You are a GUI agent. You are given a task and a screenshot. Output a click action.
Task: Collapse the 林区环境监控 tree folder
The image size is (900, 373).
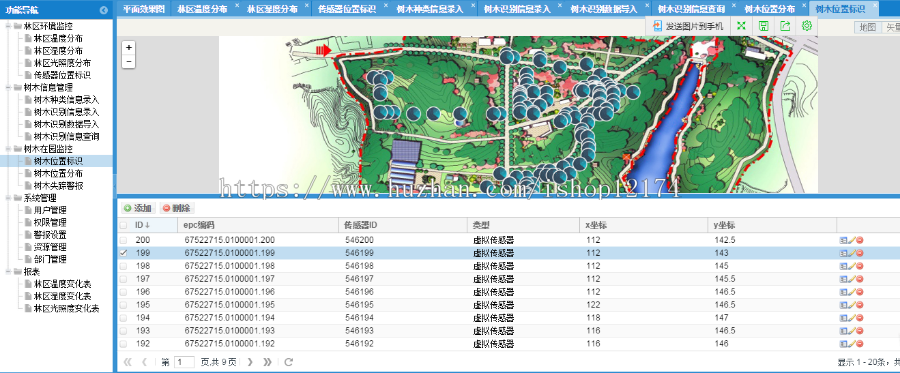click(x=8, y=26)
